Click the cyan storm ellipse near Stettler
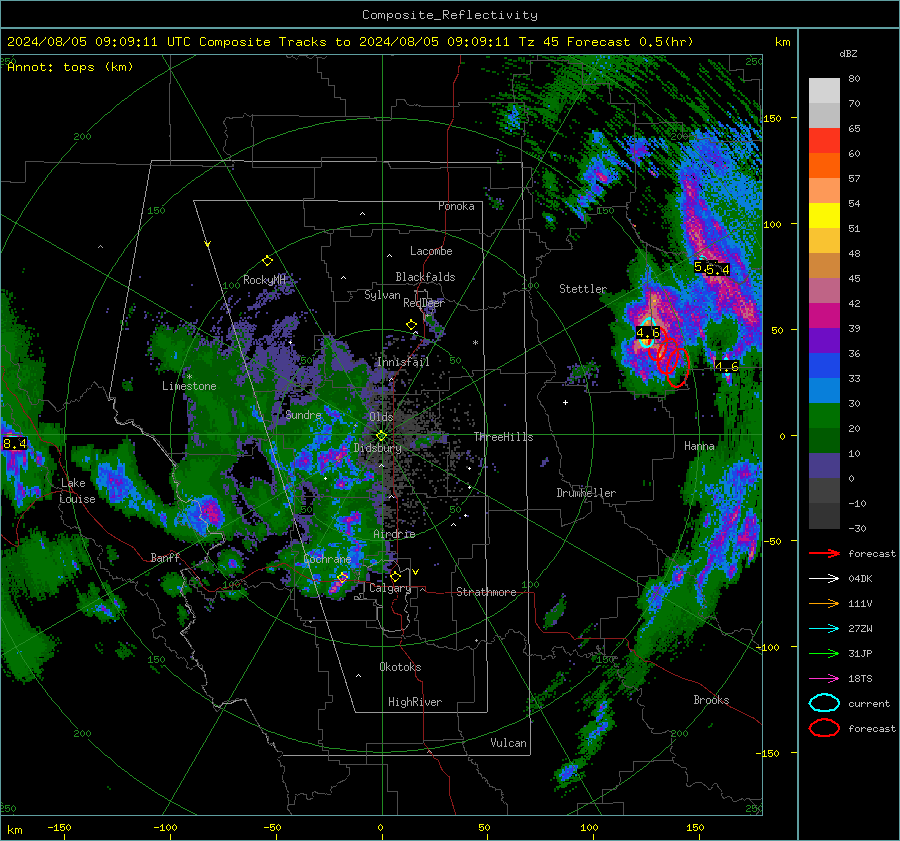The width and height of the screenshot is (900, 841). pyautogui.click(x=647, y=332)
